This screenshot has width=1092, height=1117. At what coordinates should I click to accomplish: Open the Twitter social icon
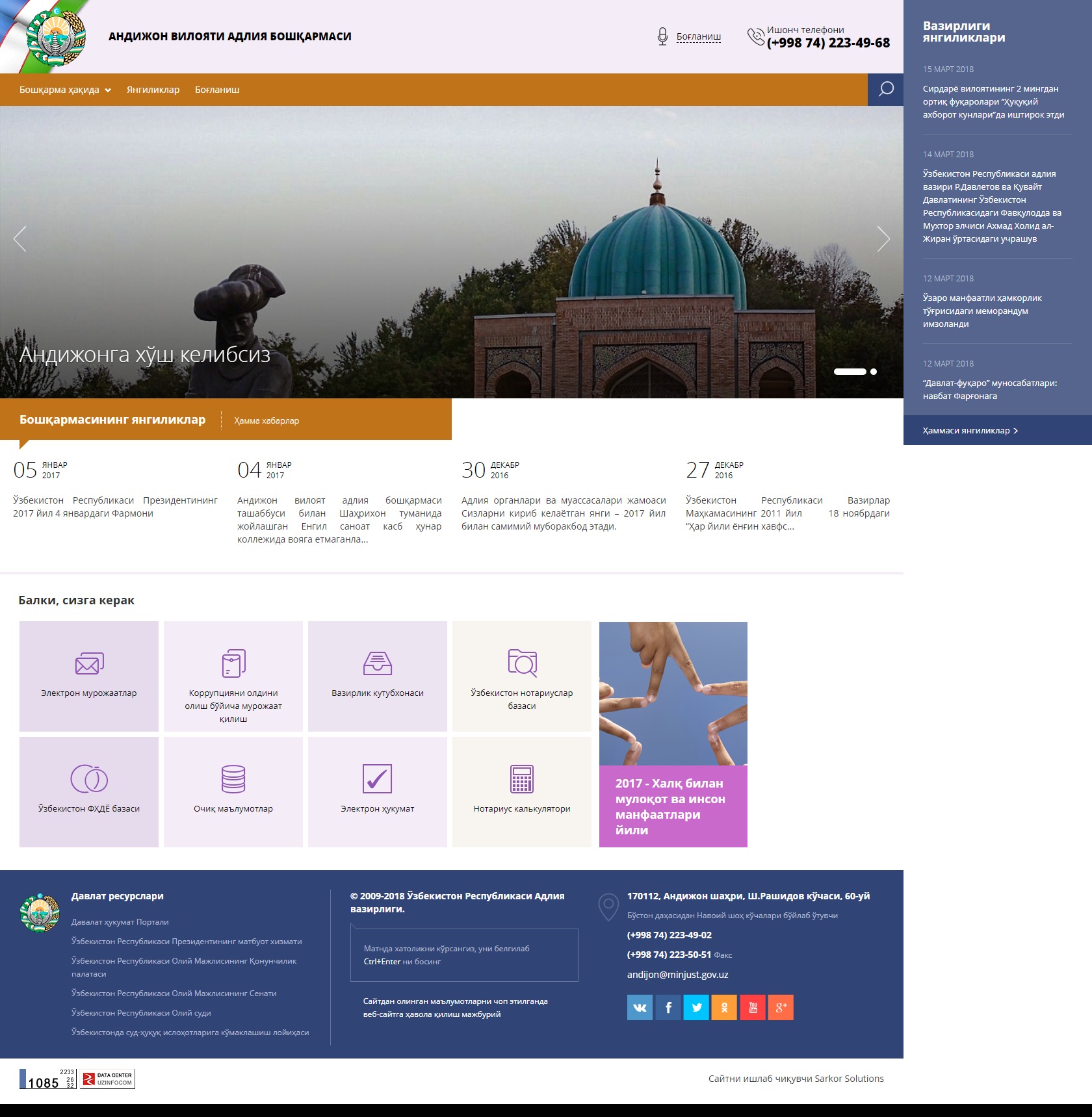696,1007
